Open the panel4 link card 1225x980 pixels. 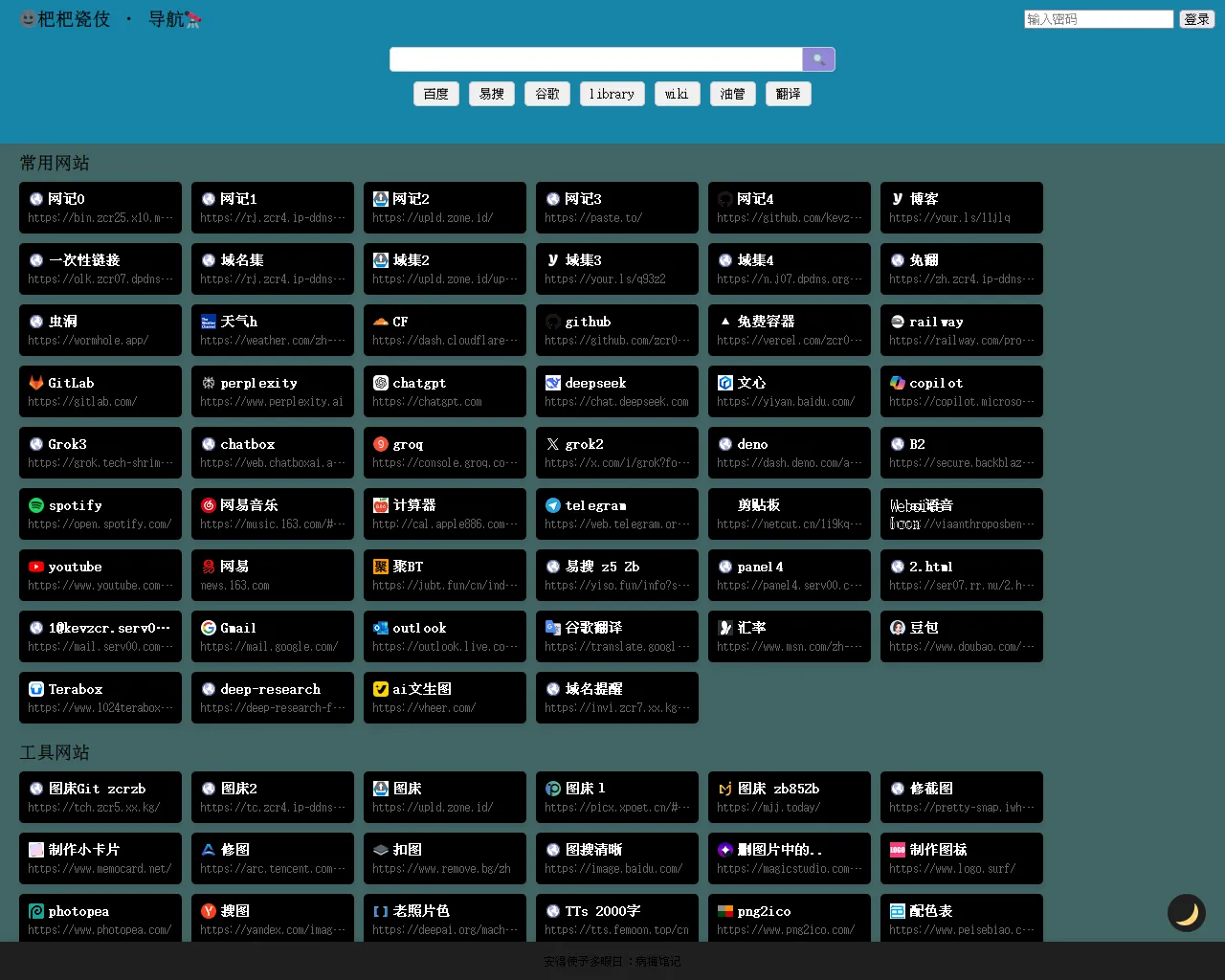tap(790, 575)
